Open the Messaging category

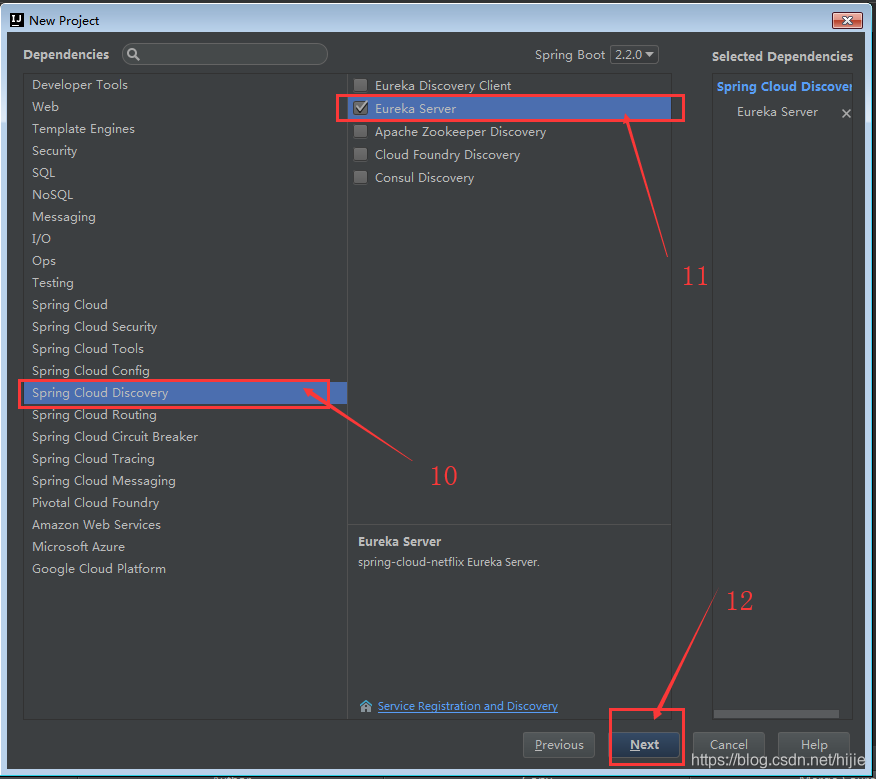click(x=185, y=216)
